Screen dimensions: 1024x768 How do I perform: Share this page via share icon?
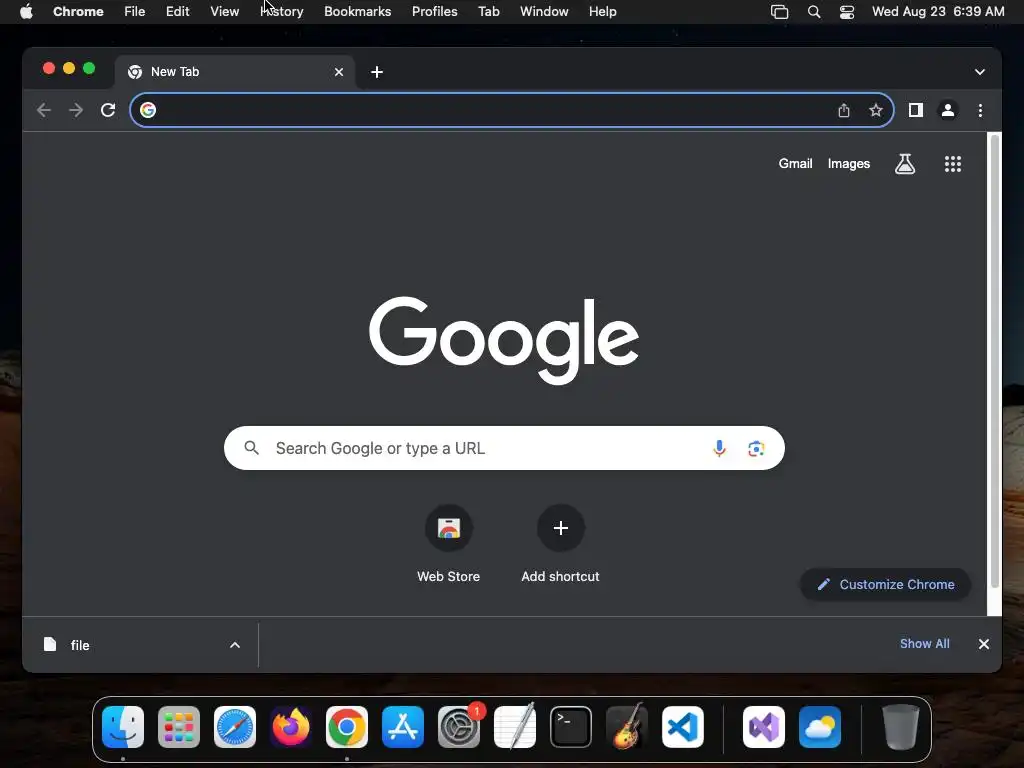click(844, 110)
